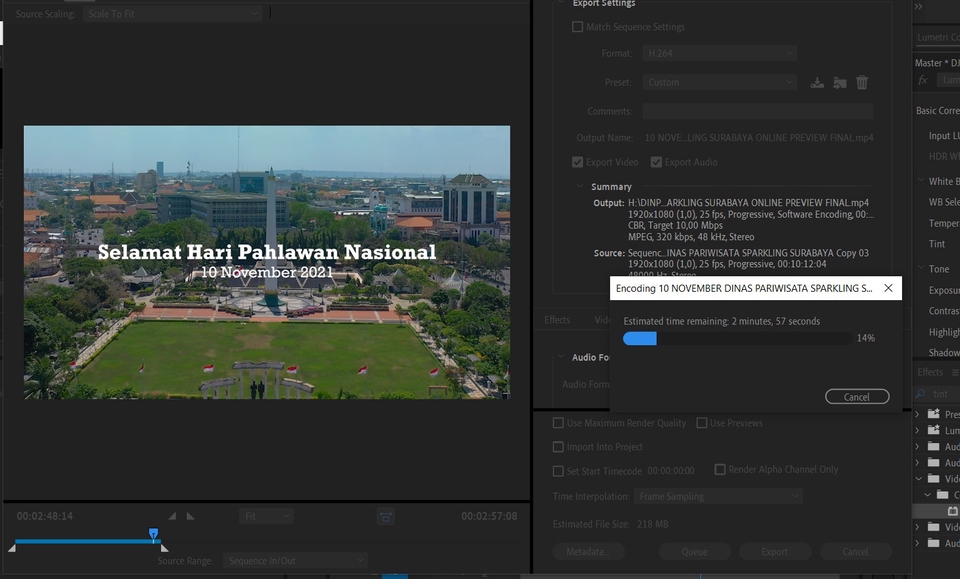Click the Delete Preset trash icon

click(862, 83)
